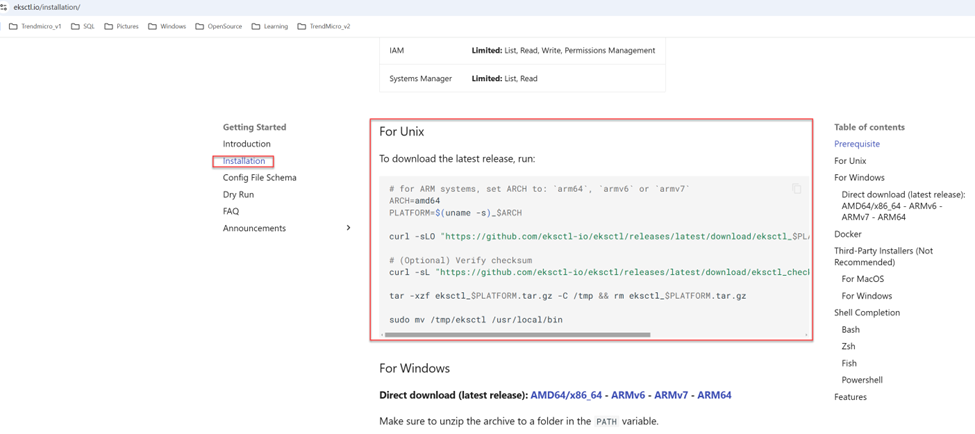Click the 'For Unix' heading
The width and height of the screenshot is (975, 434).
[x=402, y=132]
